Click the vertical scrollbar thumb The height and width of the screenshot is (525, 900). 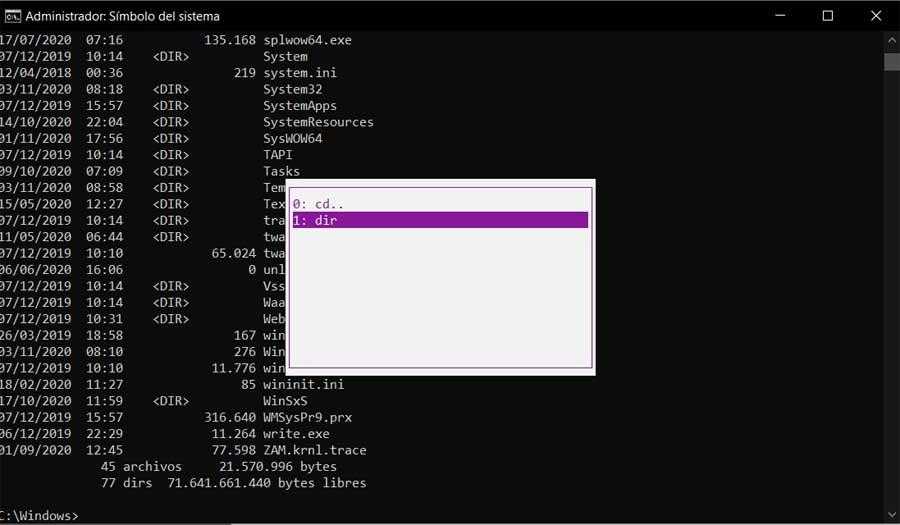click(x=892, y=62)
